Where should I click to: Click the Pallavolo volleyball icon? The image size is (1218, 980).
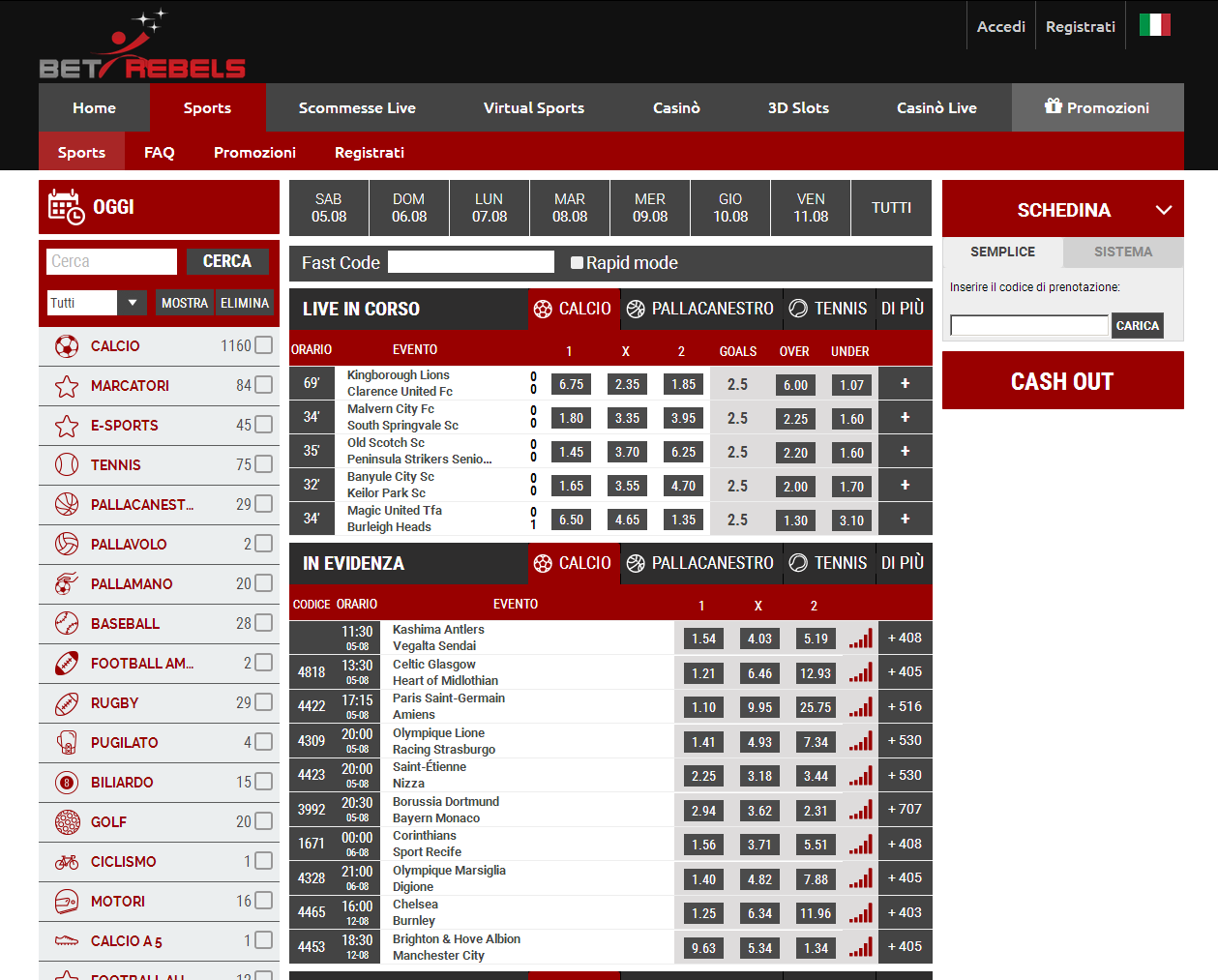click(67, 545)
